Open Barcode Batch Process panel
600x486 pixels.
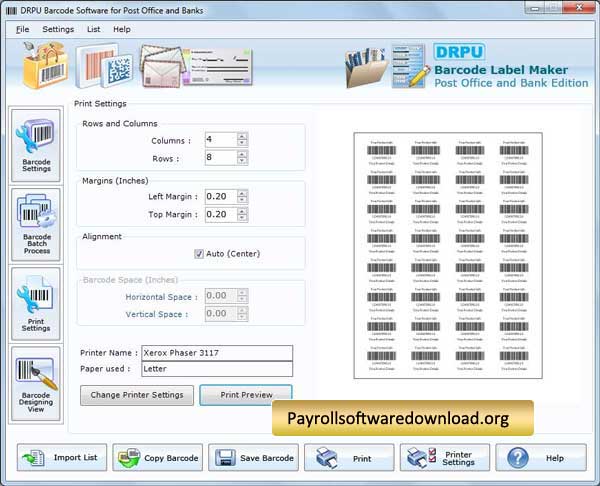point(36,225)
